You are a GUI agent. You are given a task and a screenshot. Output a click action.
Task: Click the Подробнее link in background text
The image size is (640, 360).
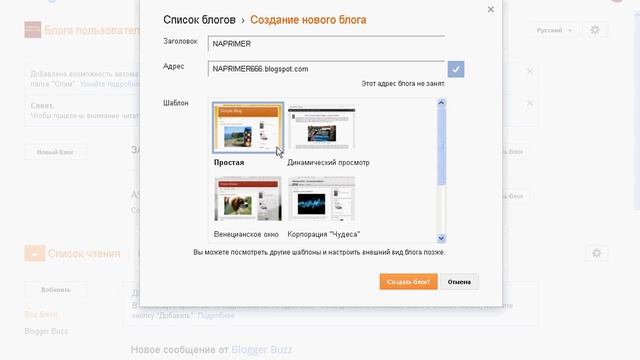click(x=216, y=316)
